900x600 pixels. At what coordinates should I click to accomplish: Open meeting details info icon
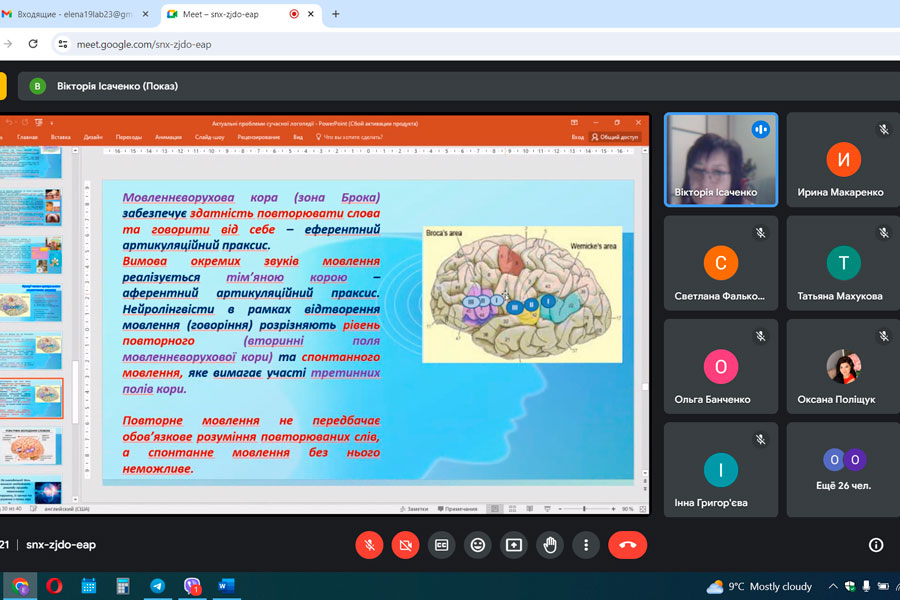click(x=875, y=545)
